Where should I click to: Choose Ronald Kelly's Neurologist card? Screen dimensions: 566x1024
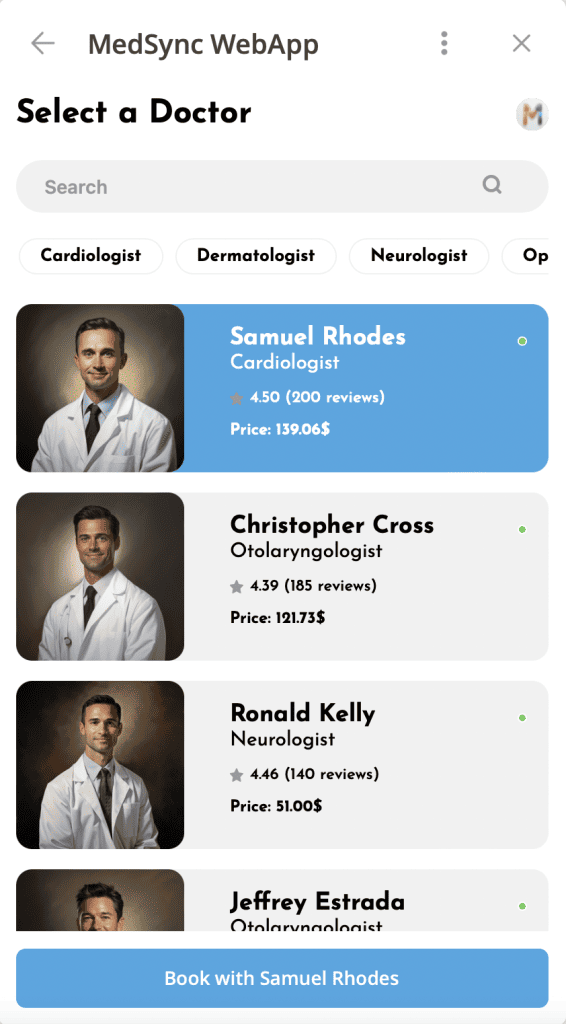point(282,765)
